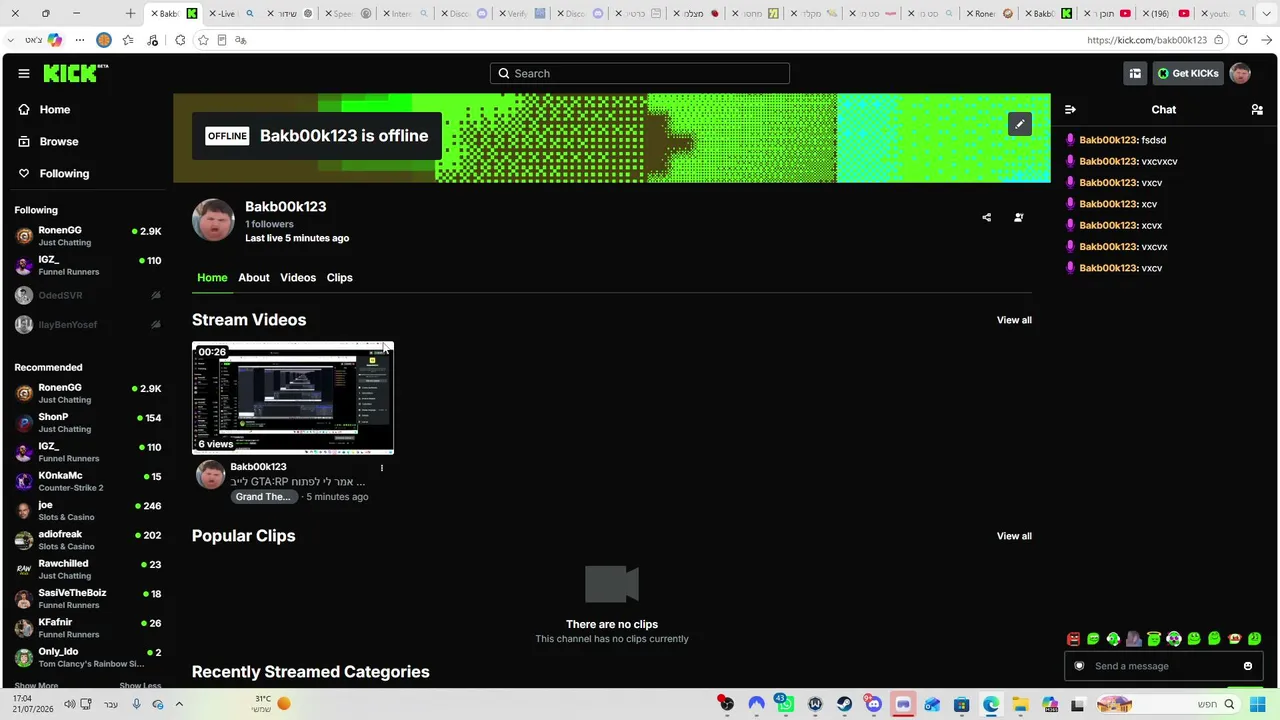
Task: View all Popular Clips
Action: [1014, 536]
